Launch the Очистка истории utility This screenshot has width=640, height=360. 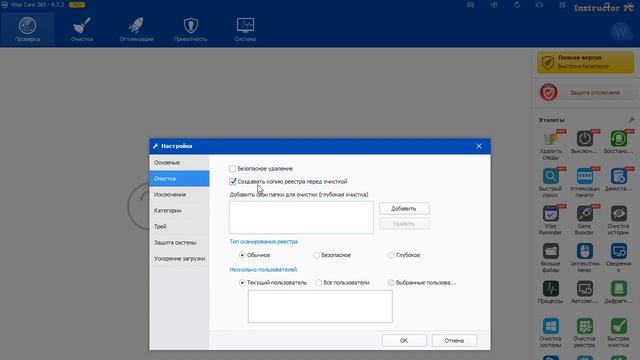tap(618, 220)
